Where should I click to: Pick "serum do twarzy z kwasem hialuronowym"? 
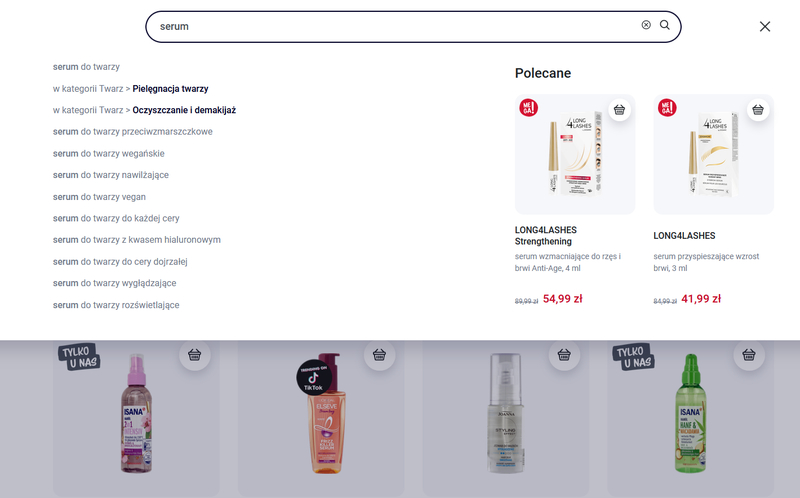point(136,240)
